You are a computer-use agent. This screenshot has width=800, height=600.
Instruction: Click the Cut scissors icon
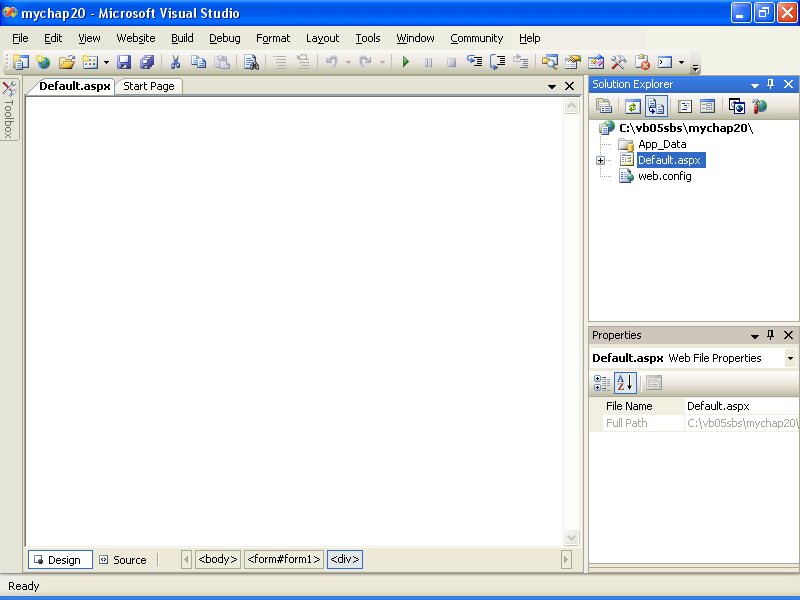[x=174, y=62]
